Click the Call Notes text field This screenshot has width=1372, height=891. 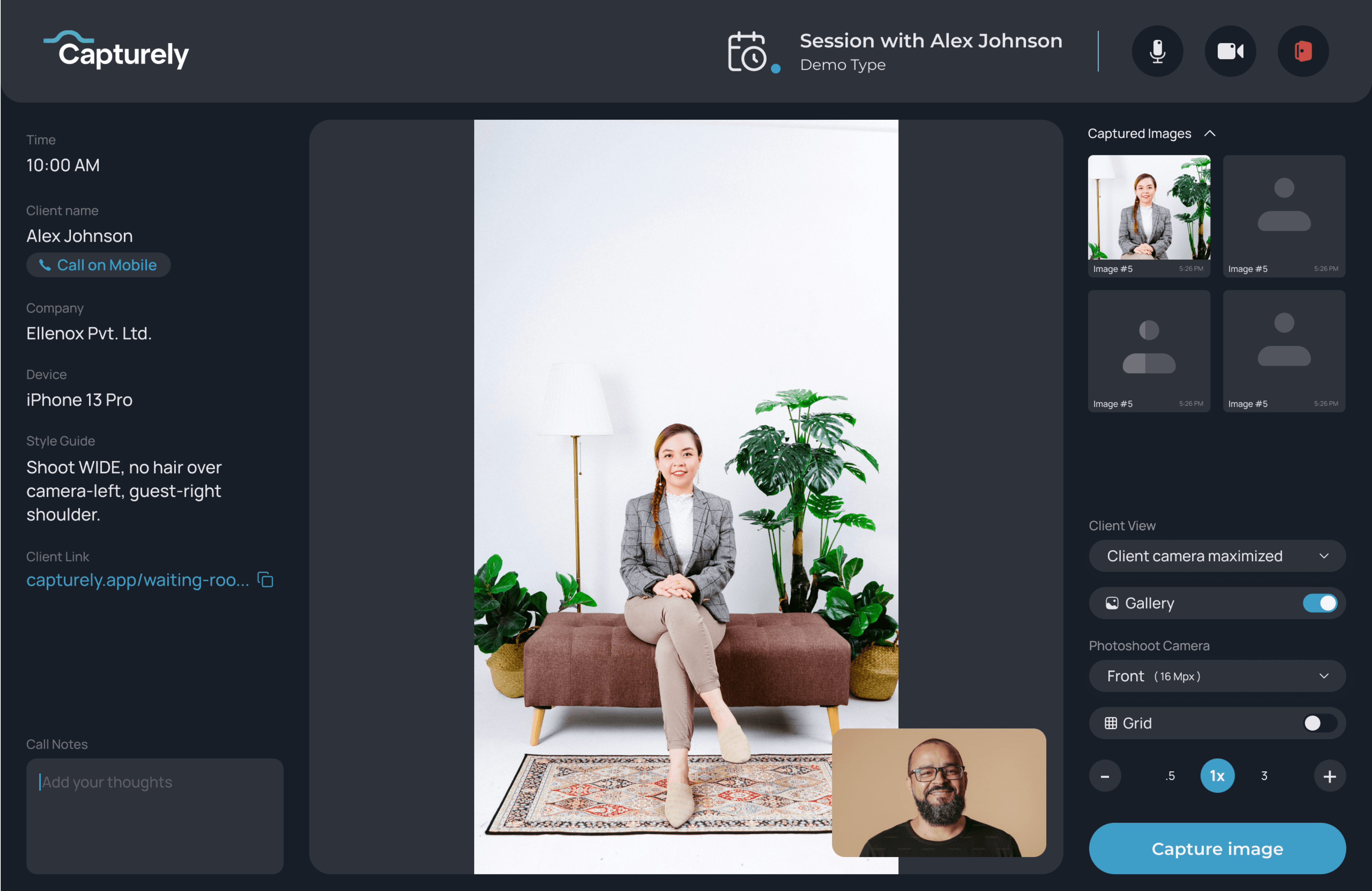pyautogui.click(x=155, y=815)
